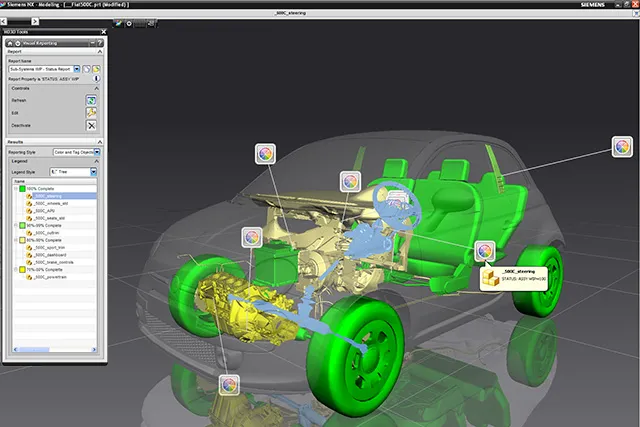Click the green 100% Complete color swatch
The image size is (640, 427).
tap(22, 189)
